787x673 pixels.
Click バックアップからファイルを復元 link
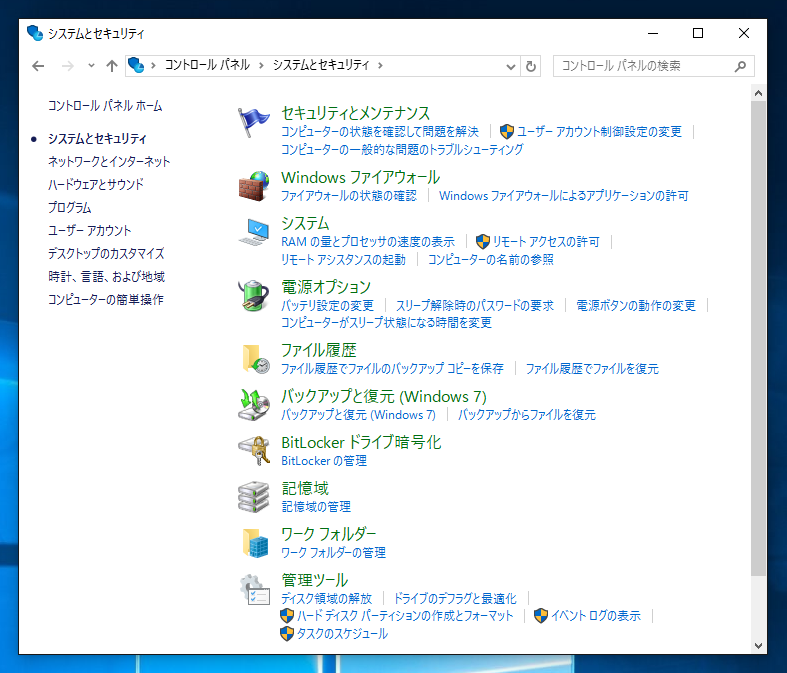pos(527,415)
